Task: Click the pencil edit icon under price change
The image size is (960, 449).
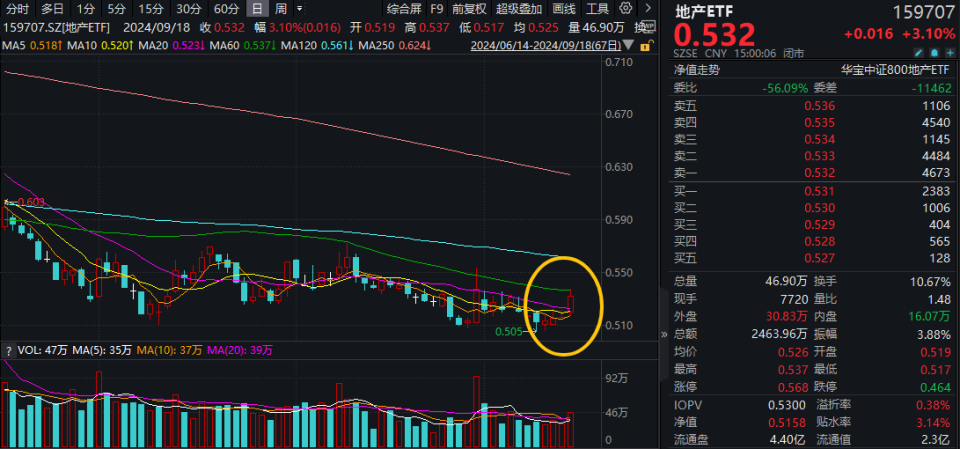Action: click(919, 53)
